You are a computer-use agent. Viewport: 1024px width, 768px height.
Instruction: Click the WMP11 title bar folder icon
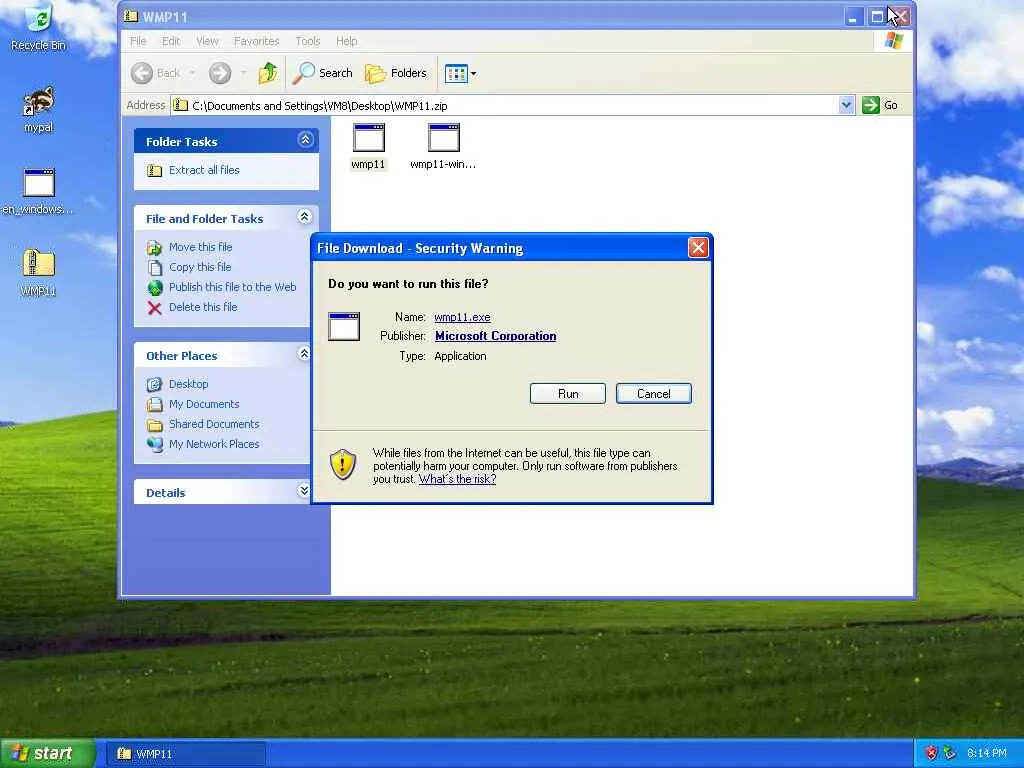[x=131, y=16]
